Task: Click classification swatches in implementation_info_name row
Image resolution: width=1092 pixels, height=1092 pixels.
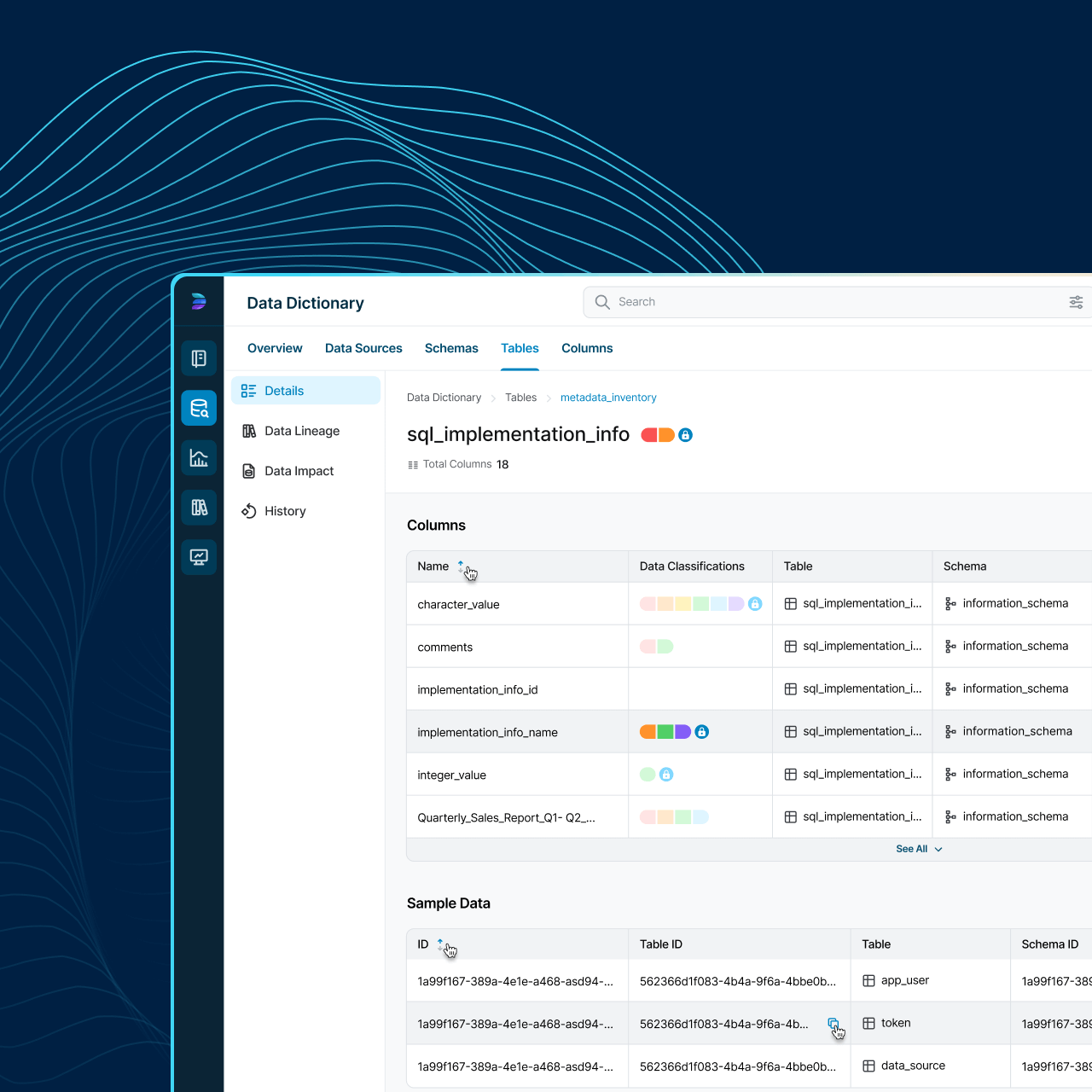Action: point(665,732)
